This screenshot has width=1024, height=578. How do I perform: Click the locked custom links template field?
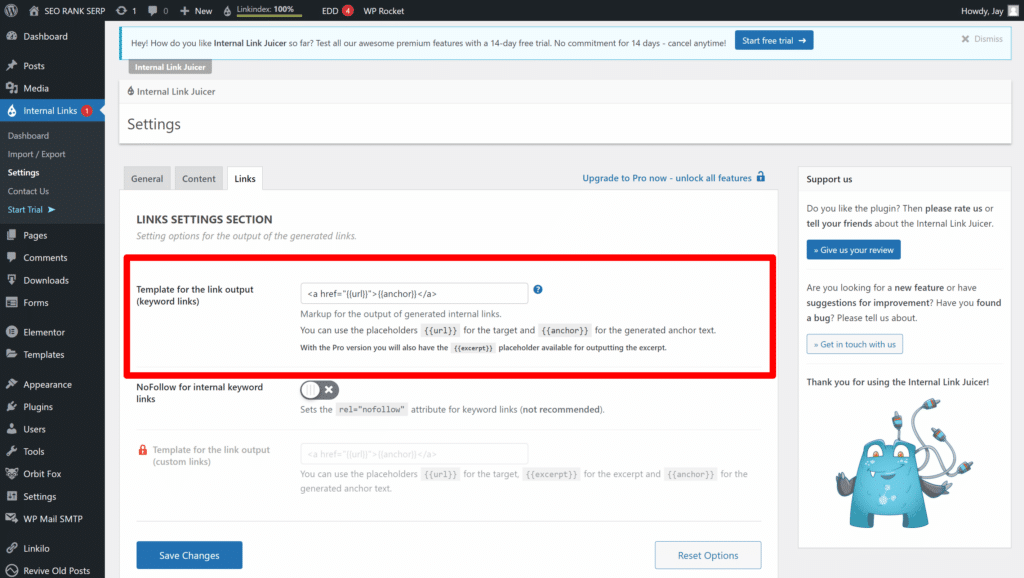pos(414,454)
